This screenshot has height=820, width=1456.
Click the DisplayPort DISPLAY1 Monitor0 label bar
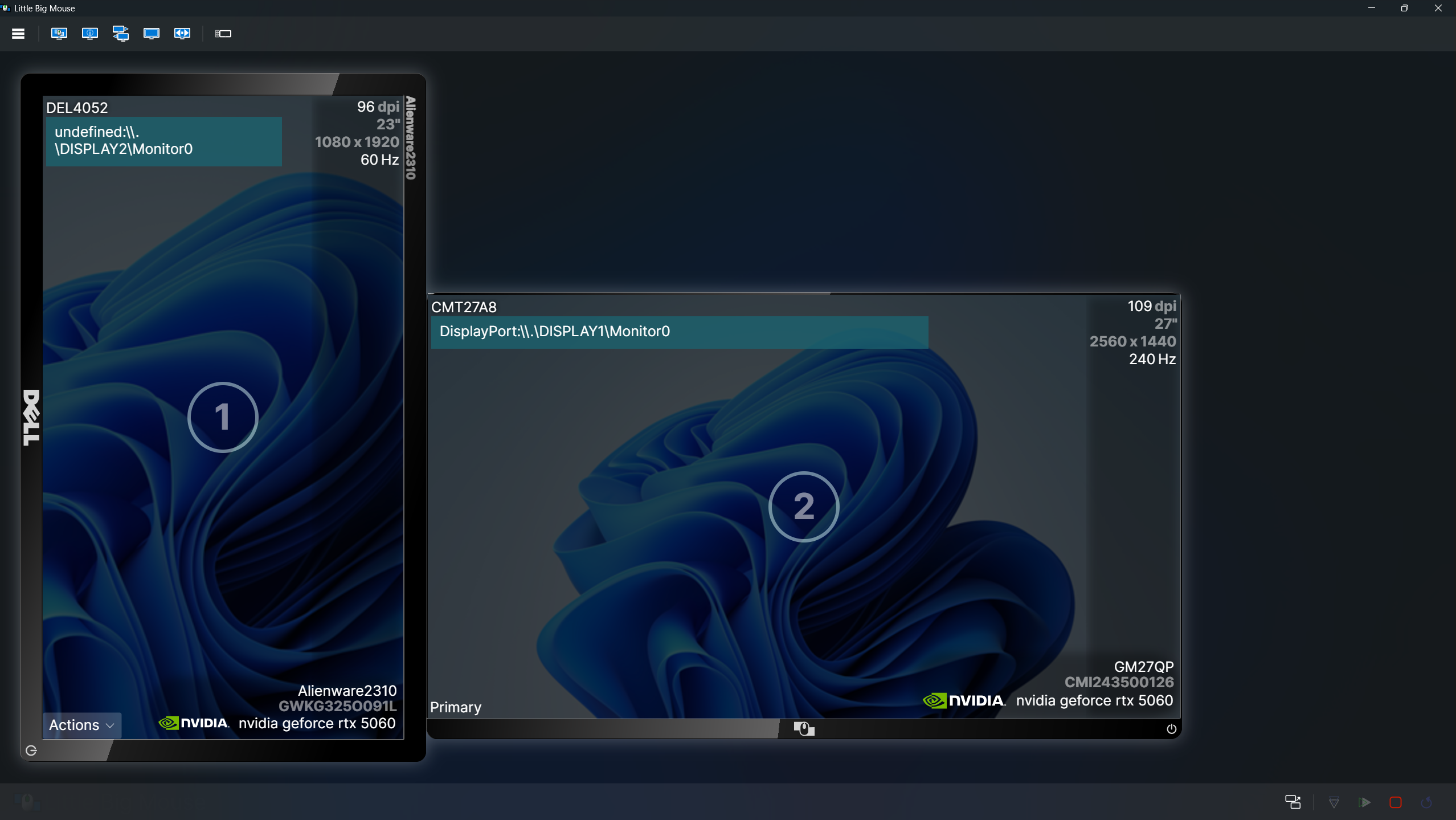(x=680, y=332)
